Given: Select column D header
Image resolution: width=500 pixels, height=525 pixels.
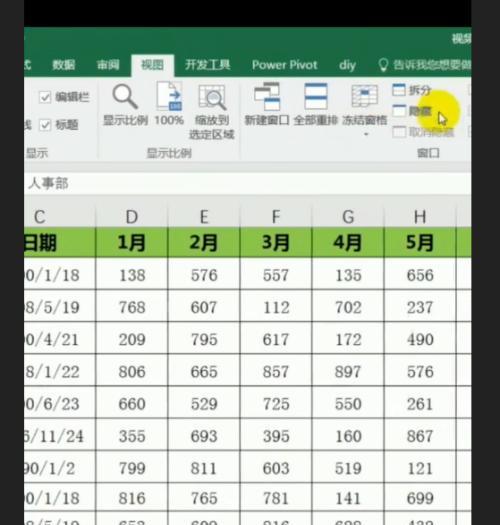Looking at the screenshot, I should [132, 217].
